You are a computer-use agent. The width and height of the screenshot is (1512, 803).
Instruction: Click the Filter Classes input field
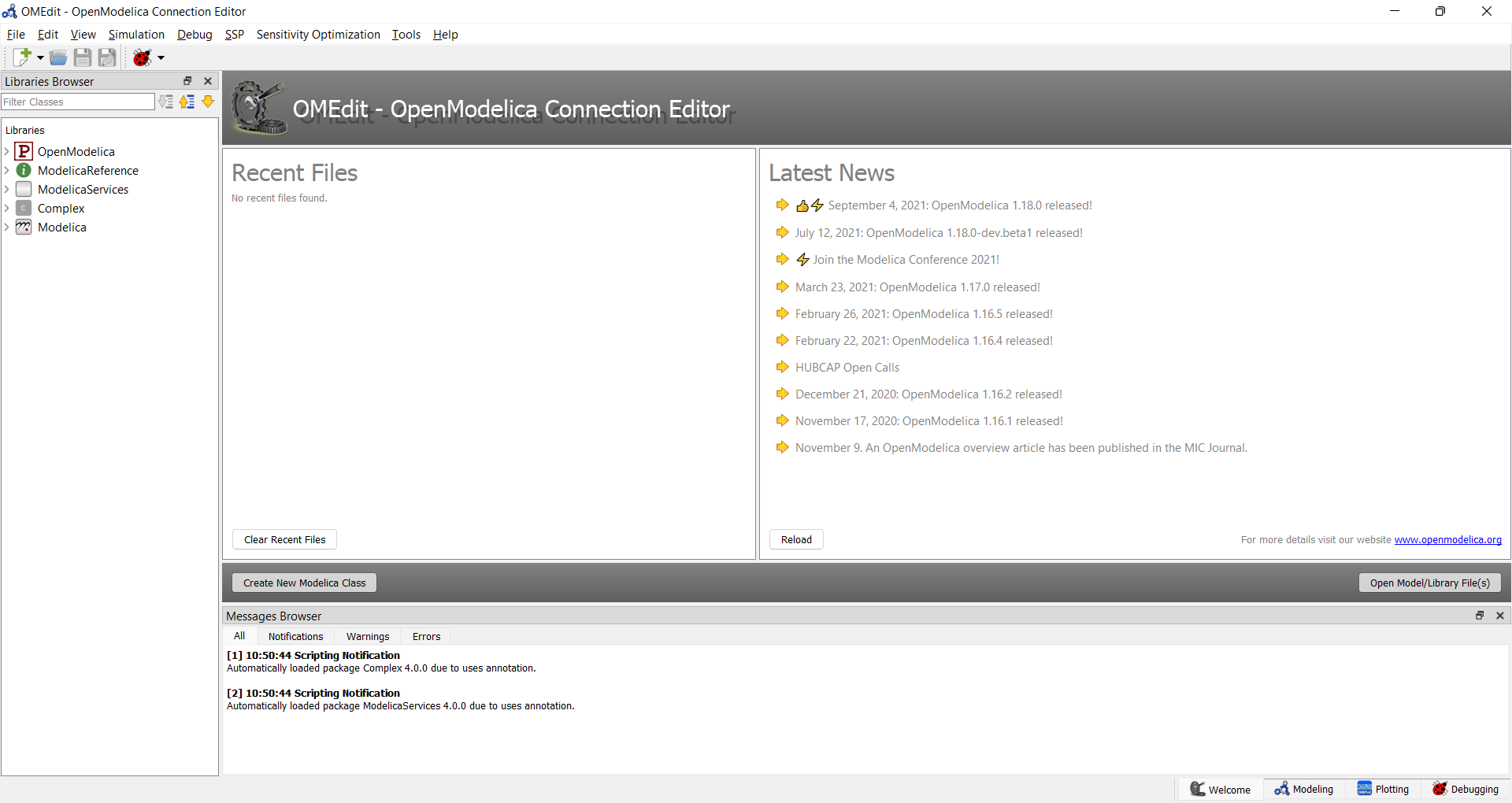click(x=78, y=102)
